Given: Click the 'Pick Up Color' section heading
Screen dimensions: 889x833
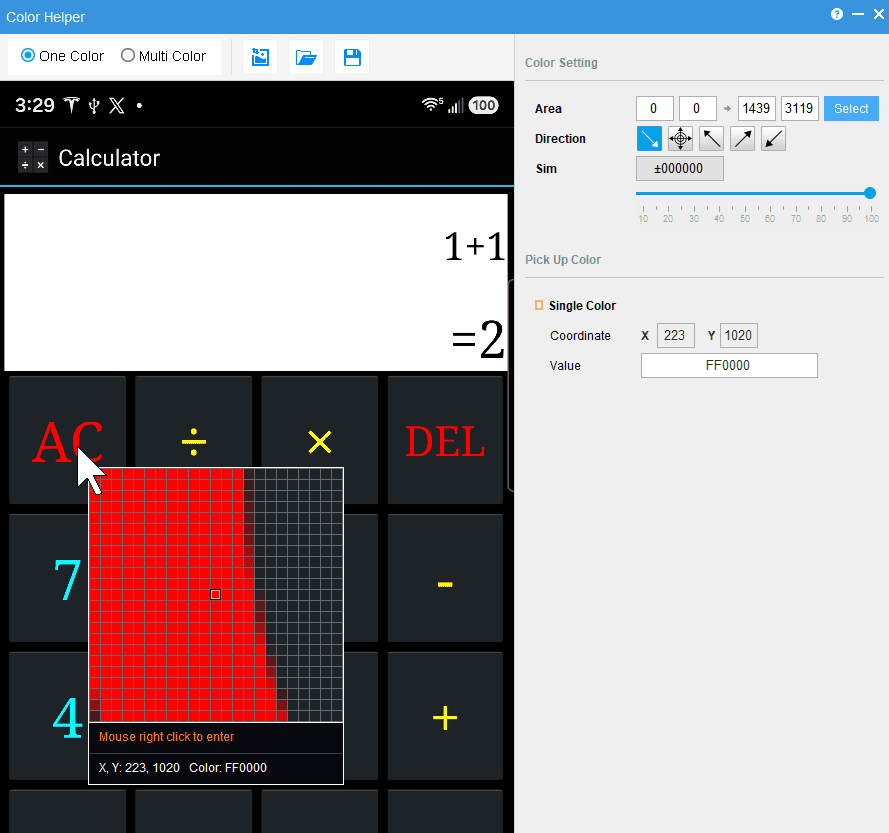Looking at the screenshot, I should 563,260.
